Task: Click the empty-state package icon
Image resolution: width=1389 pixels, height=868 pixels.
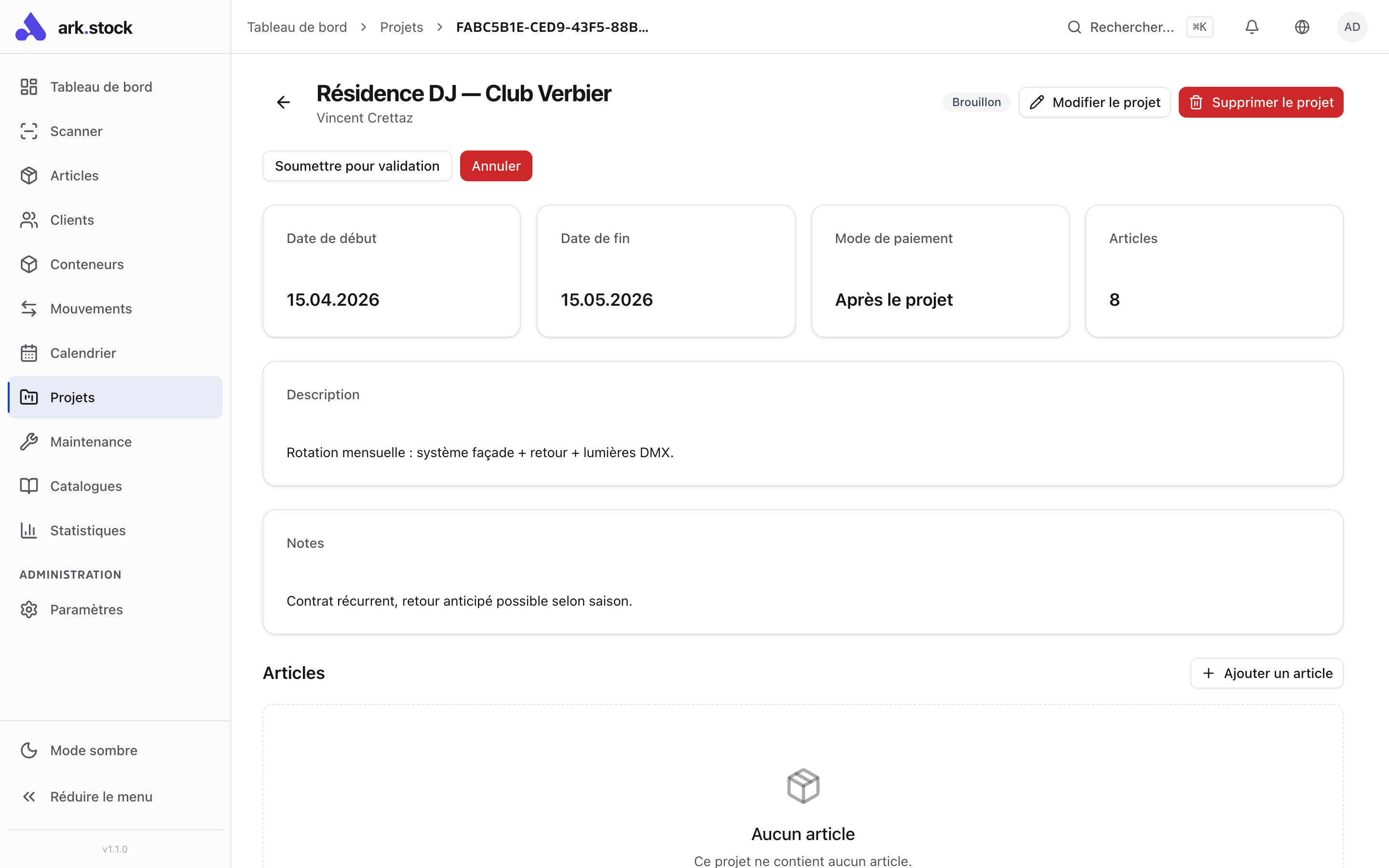Action: [803, 786]
